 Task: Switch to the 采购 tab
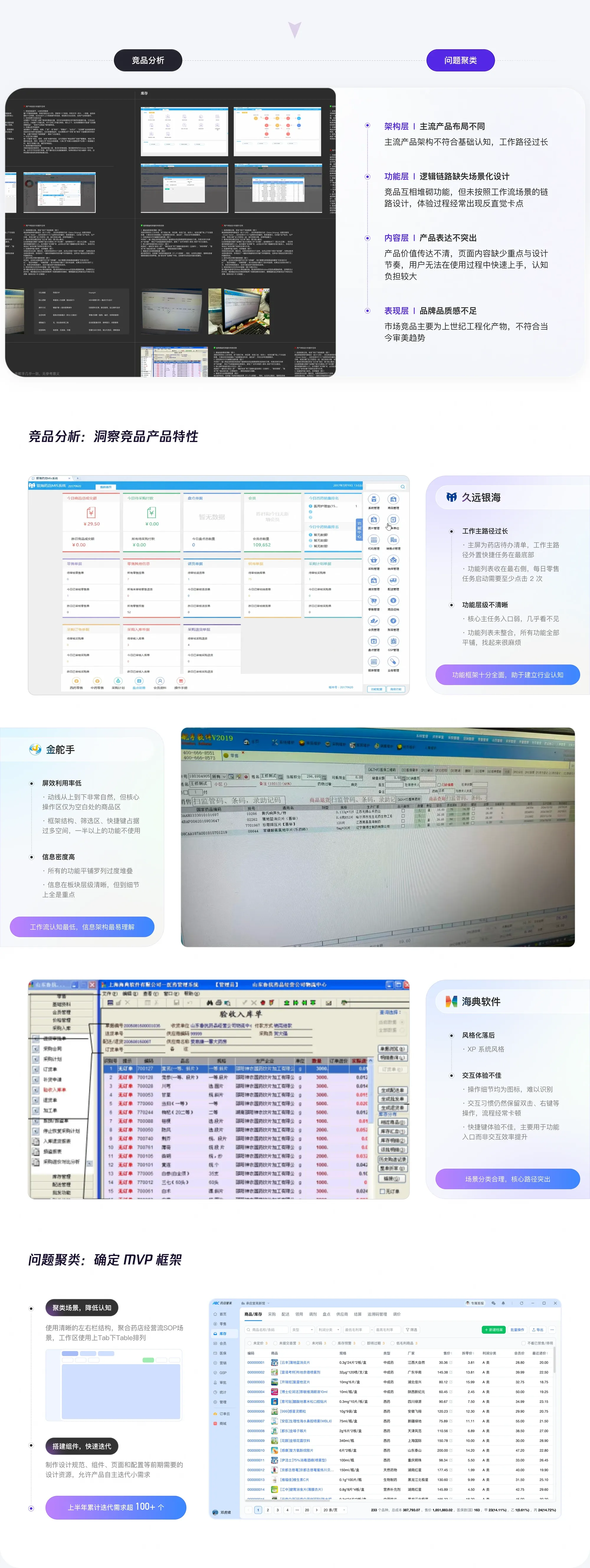(x=272, y=1314)
